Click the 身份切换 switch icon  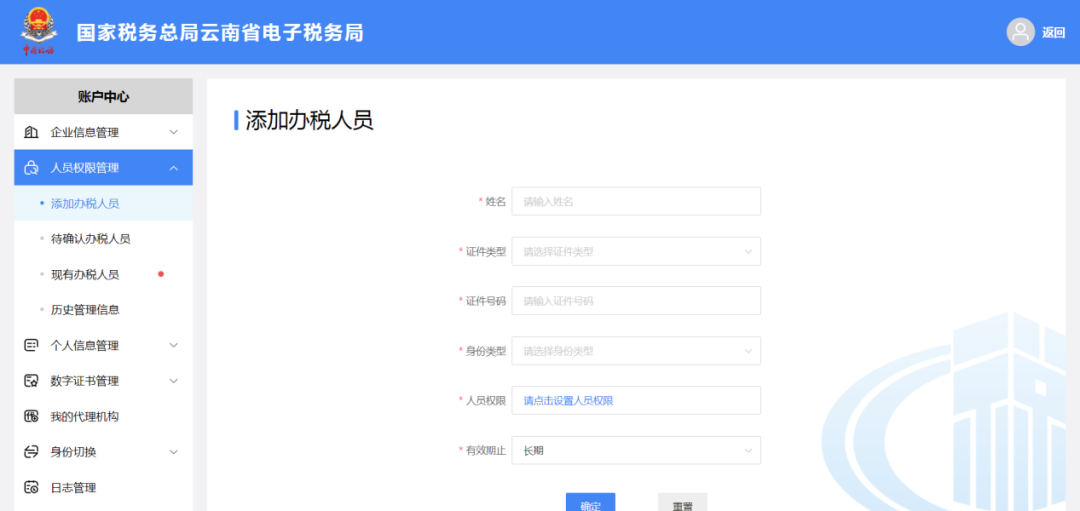[31, 452]
